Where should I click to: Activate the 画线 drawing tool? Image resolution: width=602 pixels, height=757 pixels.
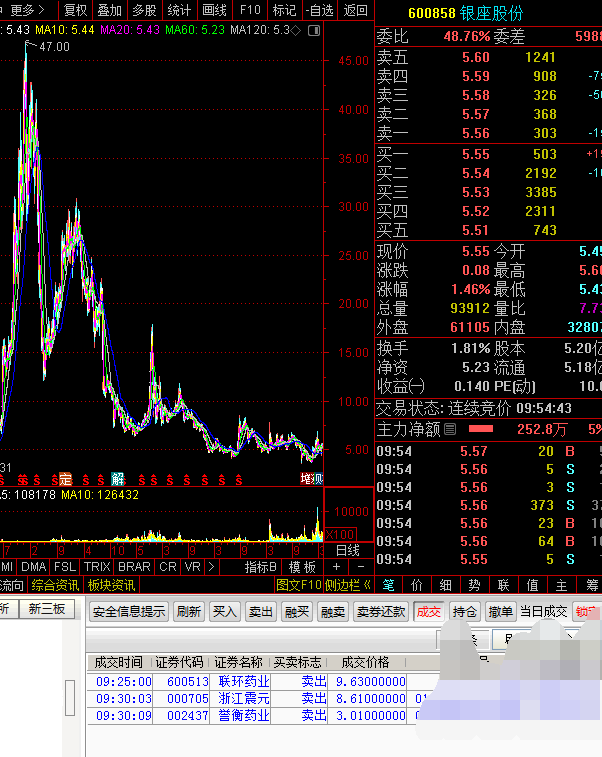(x=214, y=10)
